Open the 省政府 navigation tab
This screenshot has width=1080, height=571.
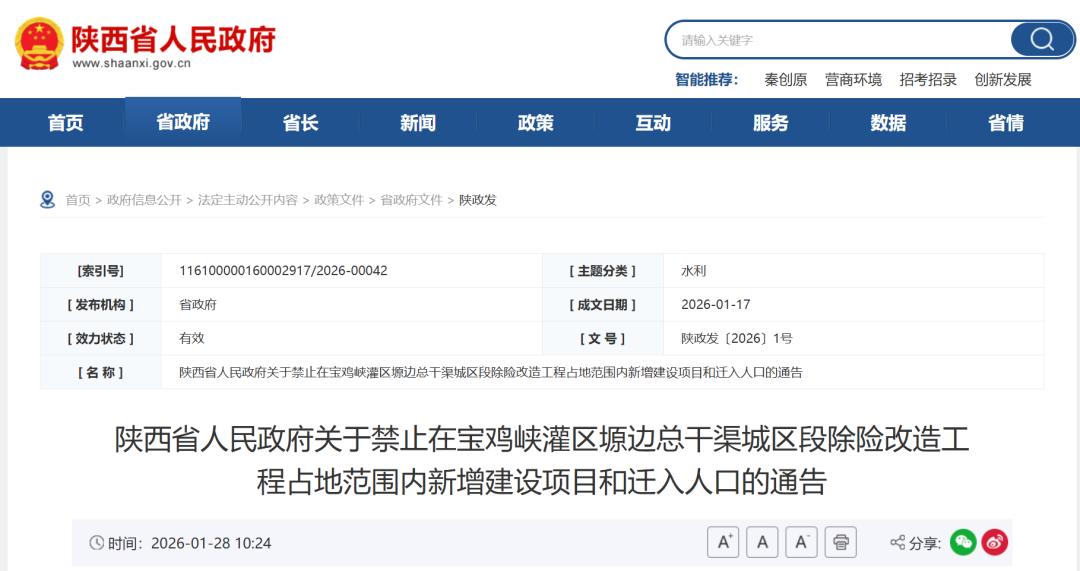pyautogui.click(x=183, y=122)
